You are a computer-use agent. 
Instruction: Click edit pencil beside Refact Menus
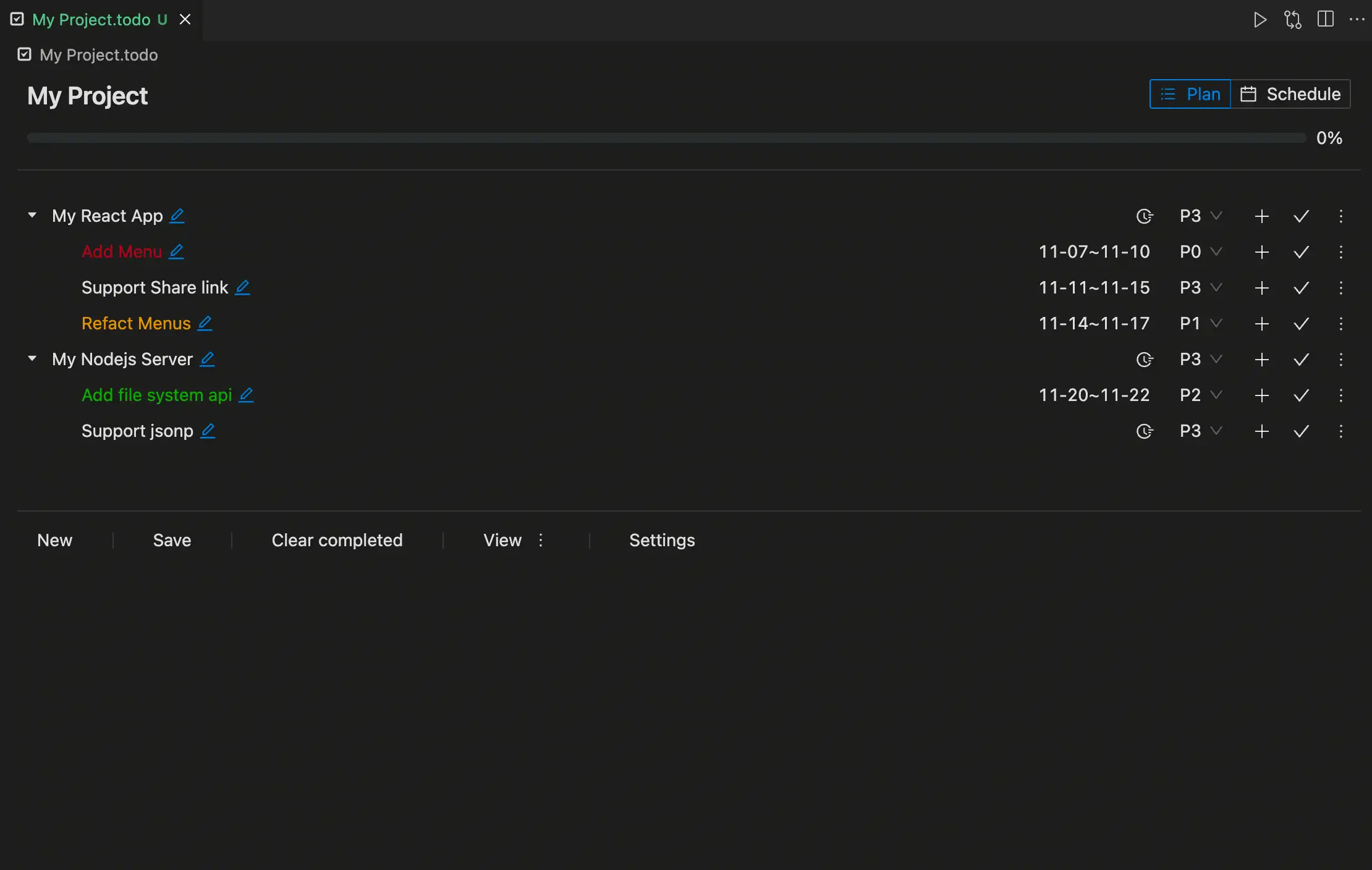tap(205, 323)
